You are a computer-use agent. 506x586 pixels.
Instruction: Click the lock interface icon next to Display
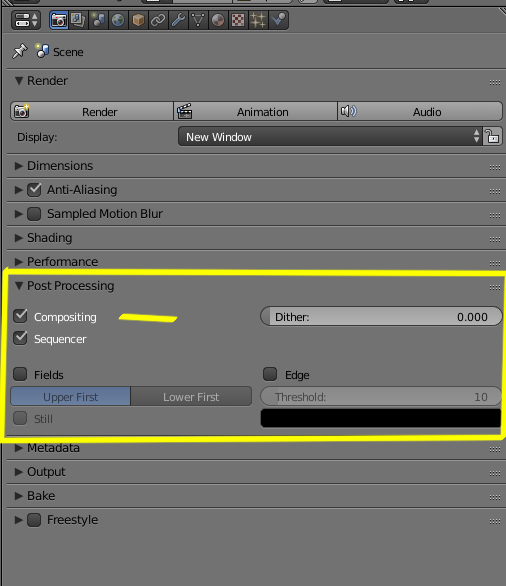tap(493, 136)
